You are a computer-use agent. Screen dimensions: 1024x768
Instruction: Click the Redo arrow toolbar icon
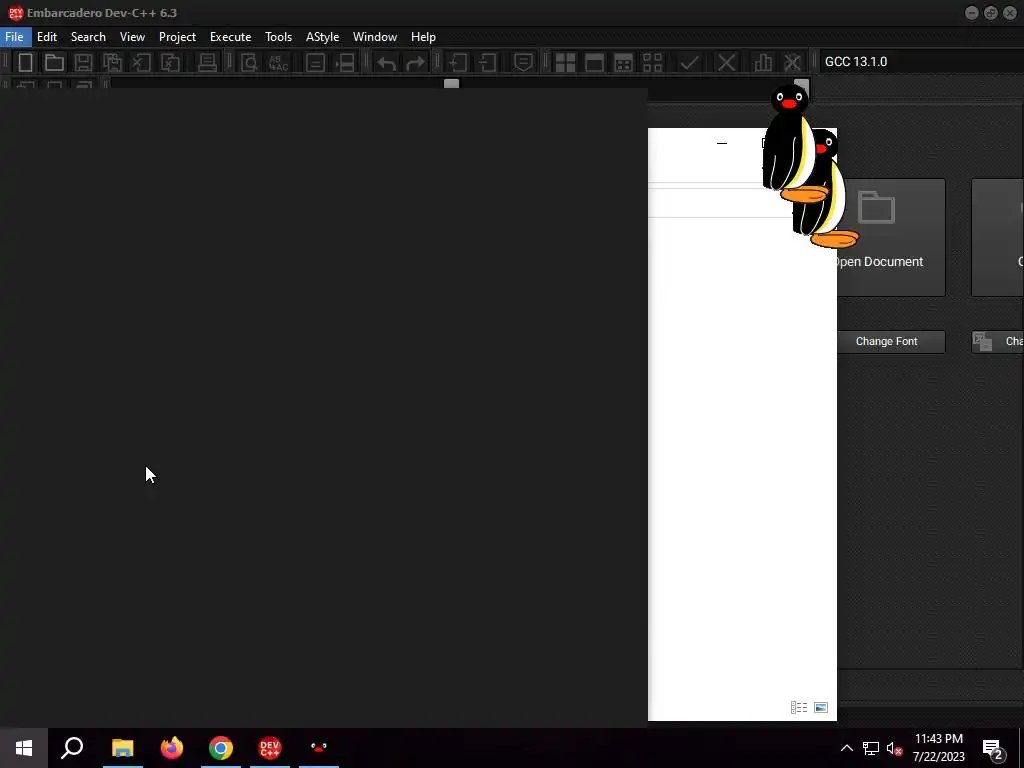[415, 63]
